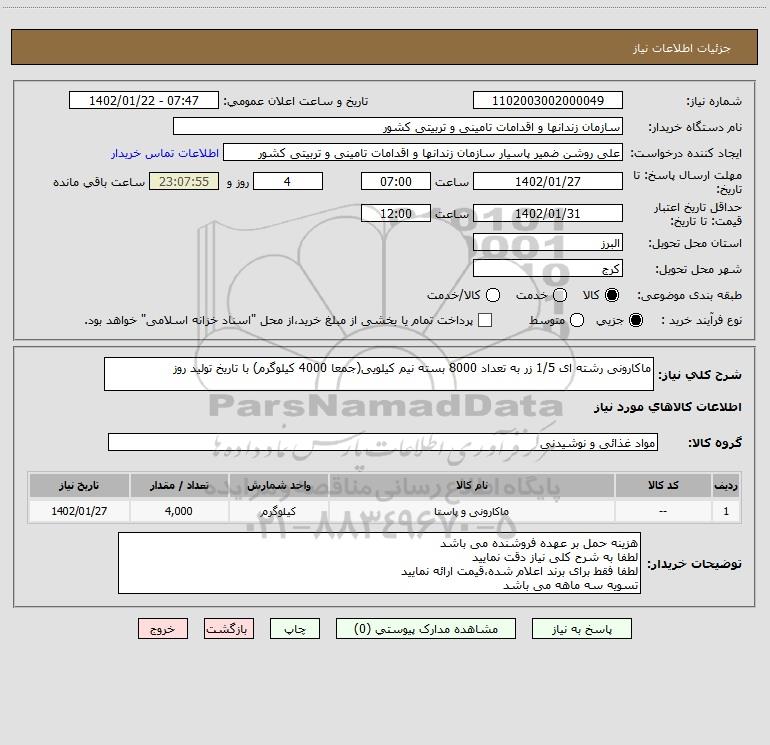The width and height of the screenshot is (770, 745).
Task: Select the کالا/خدمت radio button
Action: (x=493, y=295)
